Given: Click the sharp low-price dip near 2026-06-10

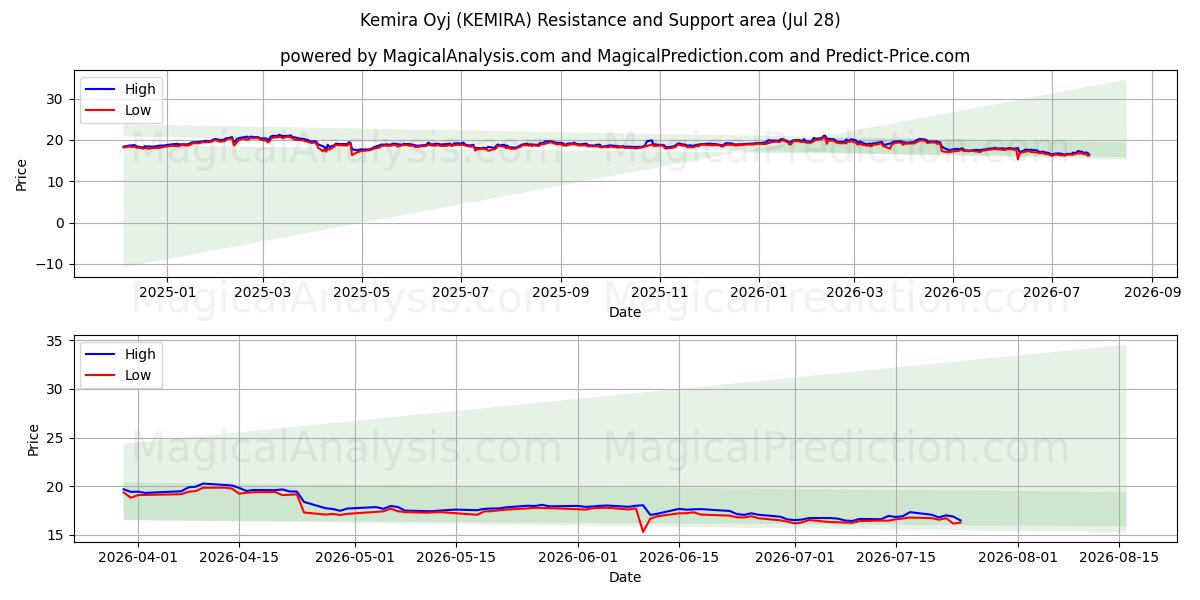Looking at the screenshot, I should pos(643,530).
